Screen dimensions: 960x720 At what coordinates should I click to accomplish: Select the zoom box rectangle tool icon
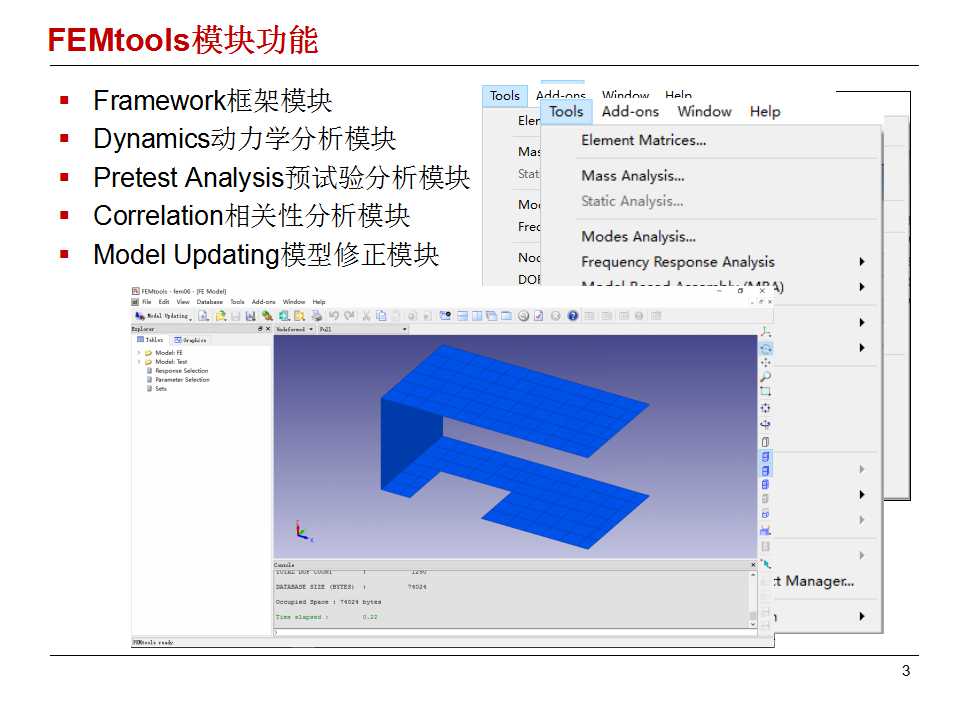766,391
